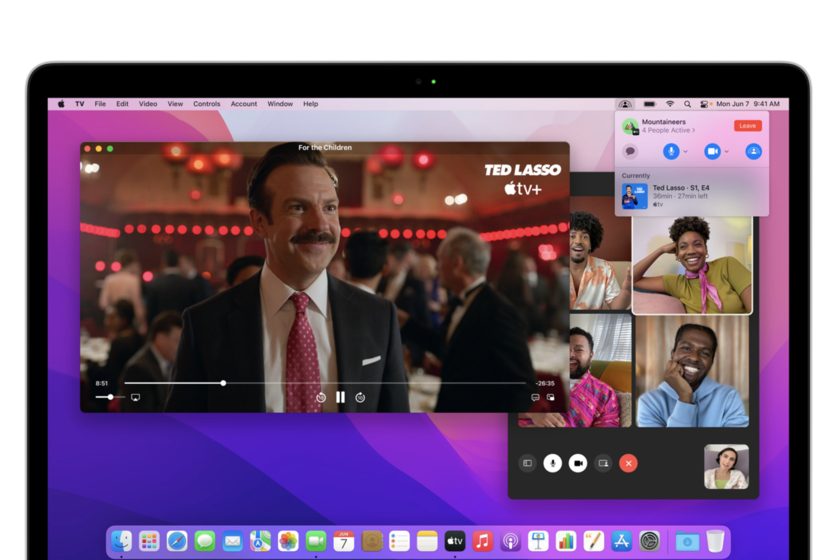Click the skip forward 10 seconds icon
840x560 pixels.
click(360, 397)
